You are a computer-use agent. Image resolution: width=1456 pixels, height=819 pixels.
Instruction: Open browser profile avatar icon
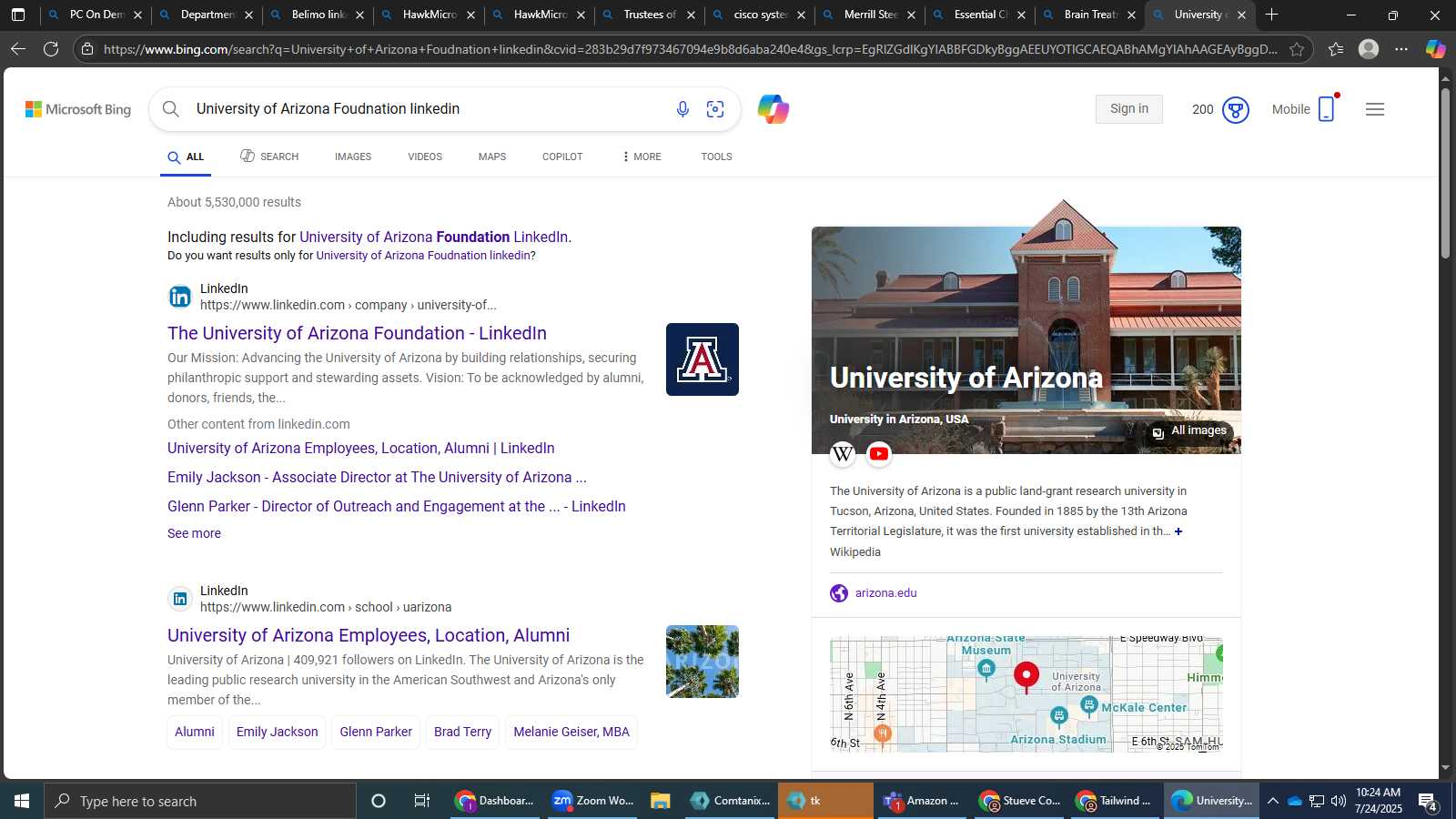click(1369, 49)
